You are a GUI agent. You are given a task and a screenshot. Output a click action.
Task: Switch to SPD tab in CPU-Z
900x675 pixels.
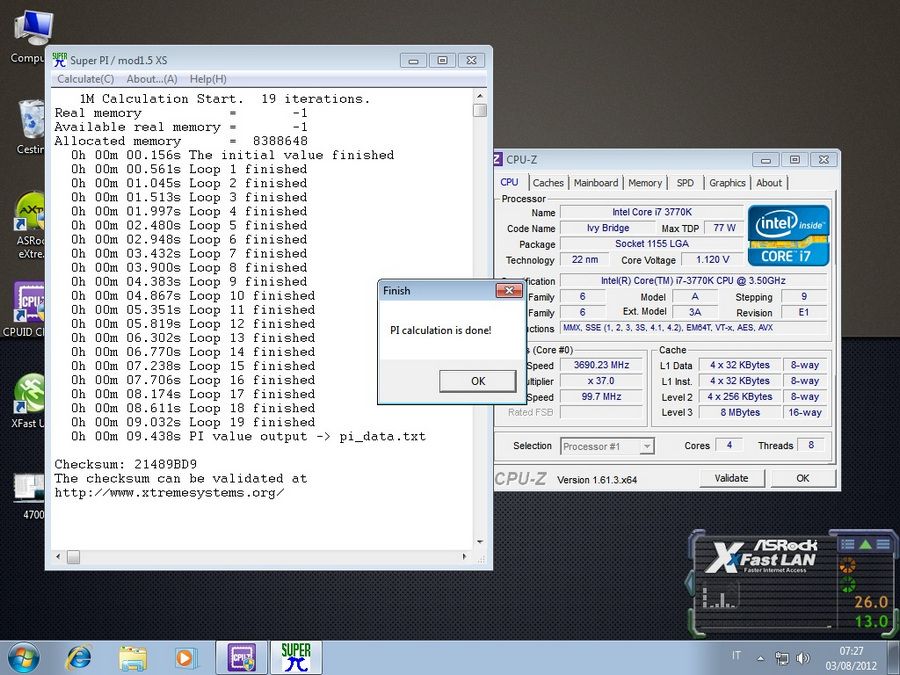point(685,183)
